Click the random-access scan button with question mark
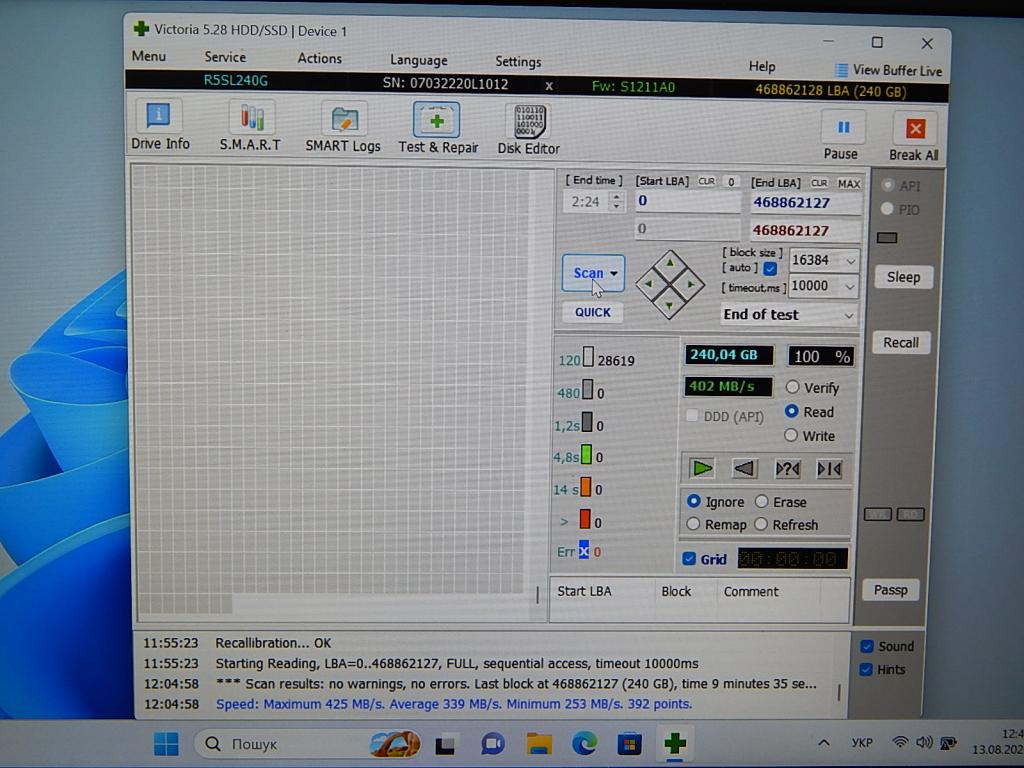Viewport: 1024px width, 768px height. point(787,469)
